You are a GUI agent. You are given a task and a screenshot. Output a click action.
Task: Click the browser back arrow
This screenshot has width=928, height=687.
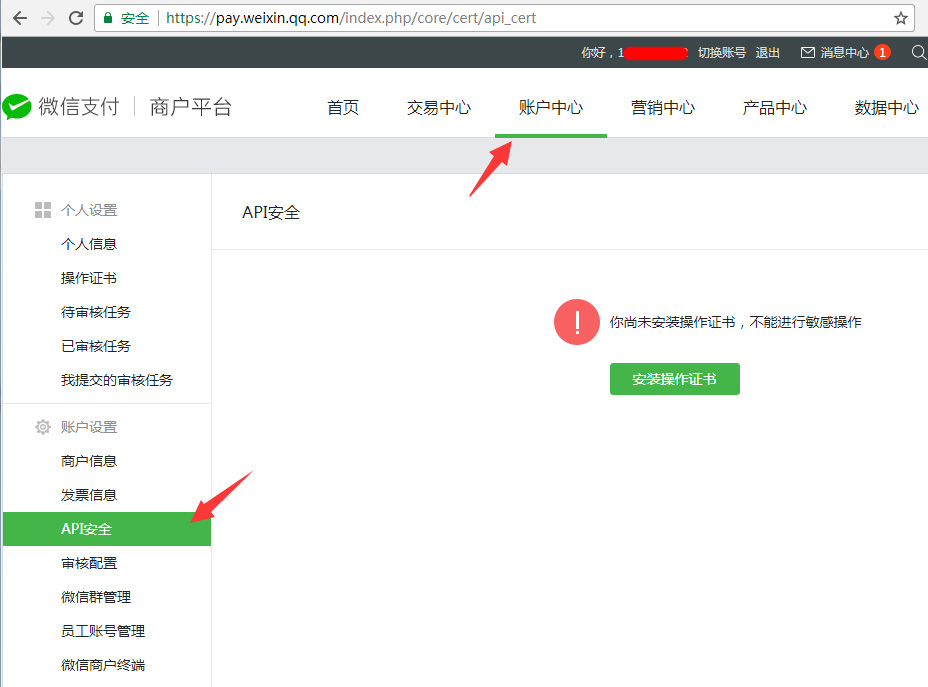tap(19, 18)
